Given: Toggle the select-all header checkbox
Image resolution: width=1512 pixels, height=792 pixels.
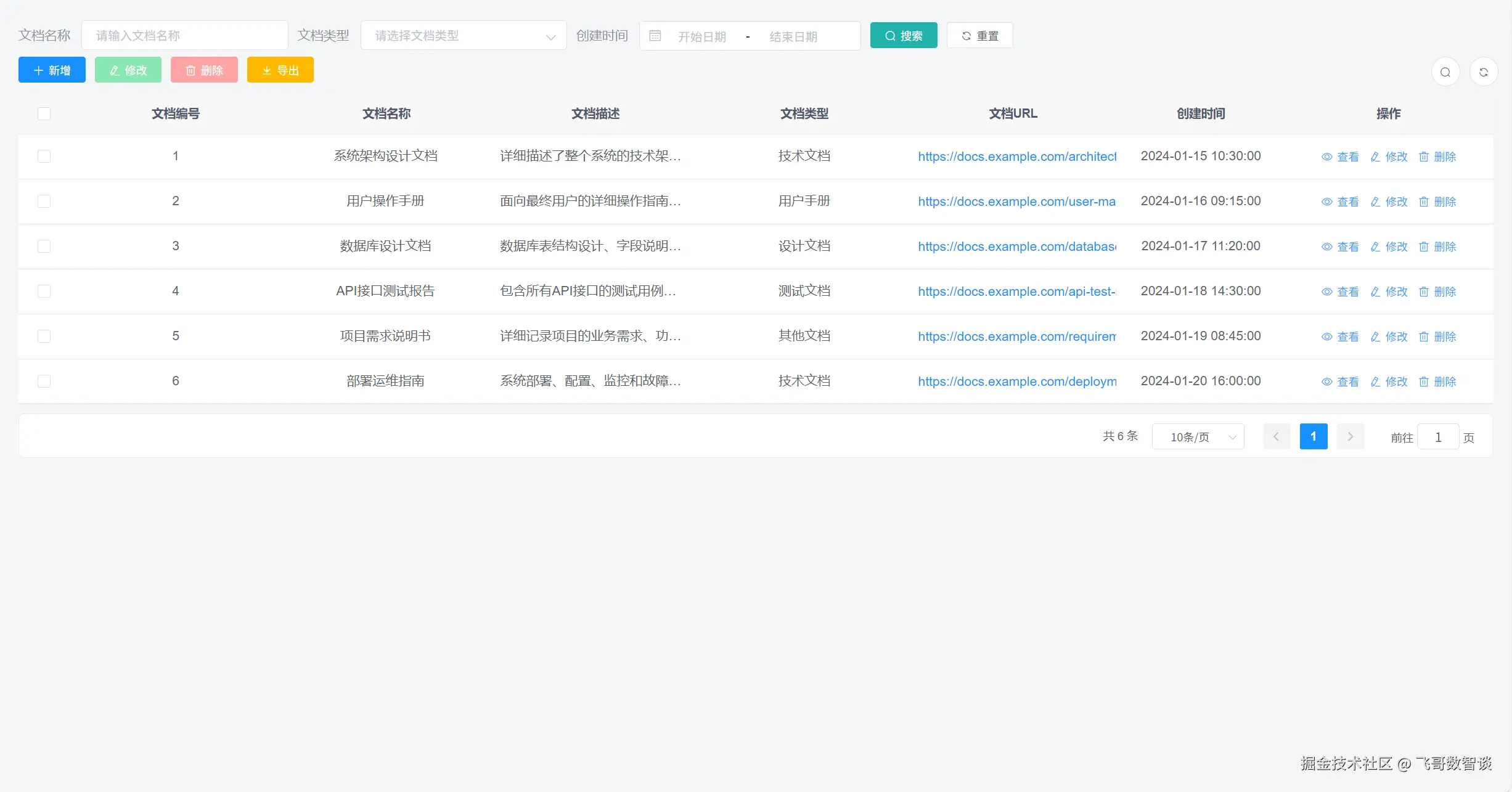Looking at the screenshot, I should click(44, 113).
